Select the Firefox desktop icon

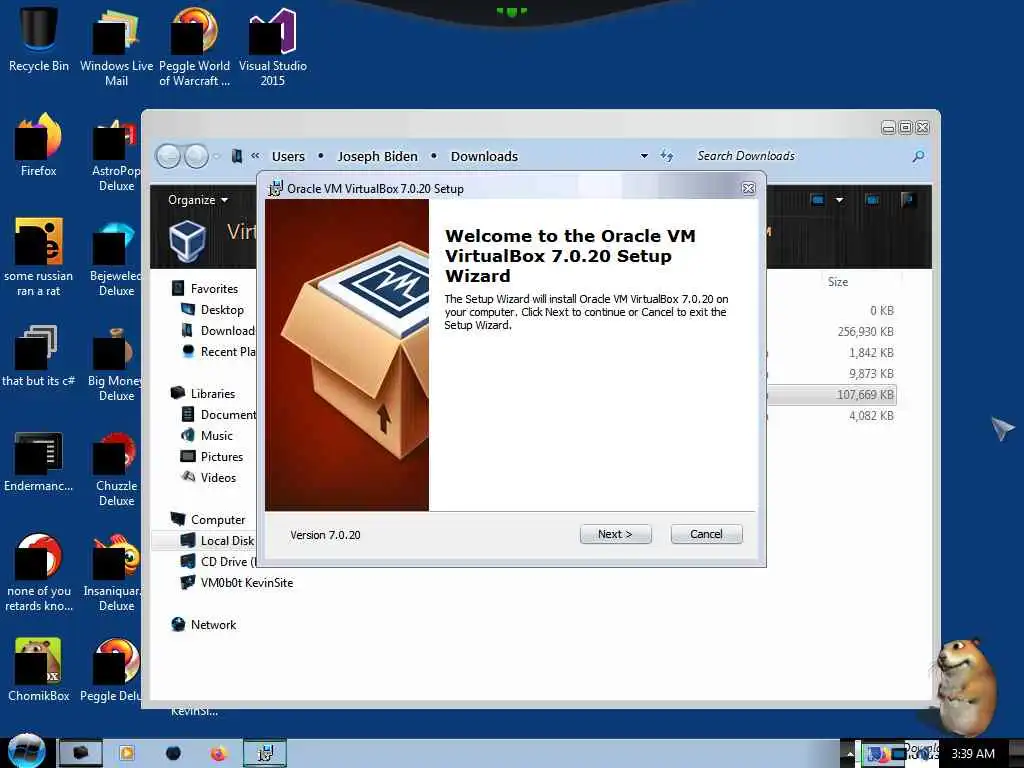[x=39, y=144]
